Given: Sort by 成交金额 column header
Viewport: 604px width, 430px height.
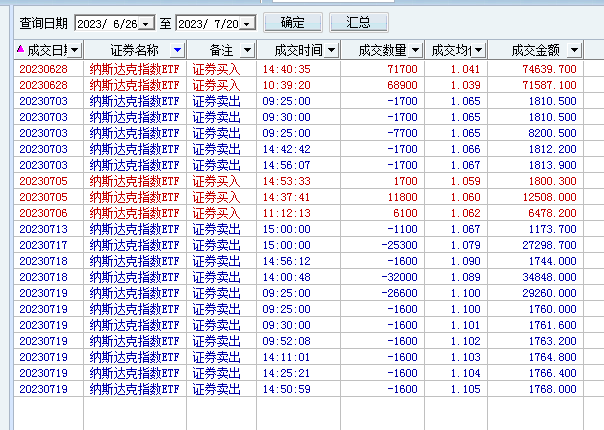Looking at the screenshot, I should 535,50.
